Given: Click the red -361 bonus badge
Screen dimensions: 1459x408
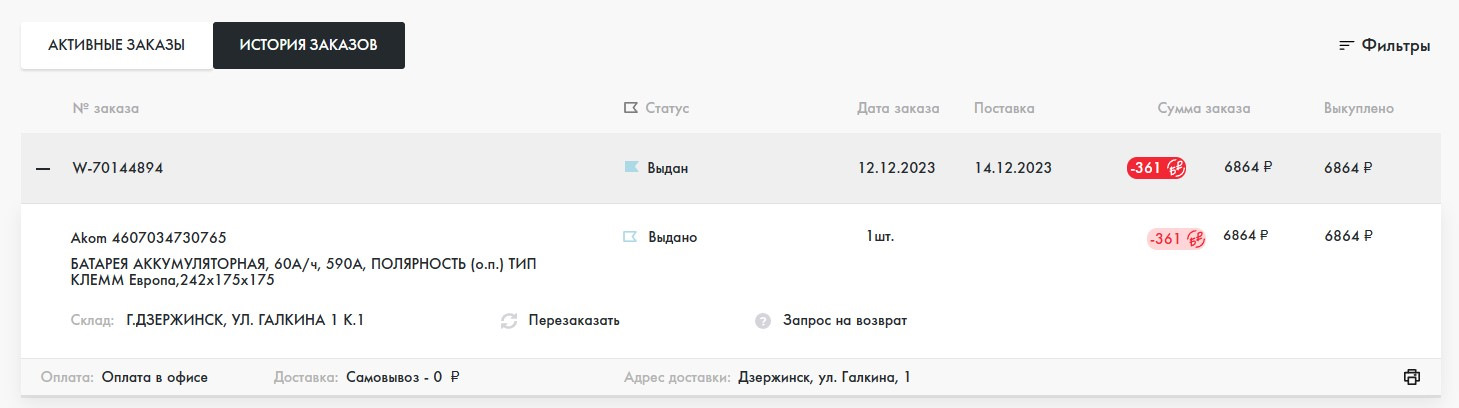Looking at the screenshot, I should [x=1156, y=168].
